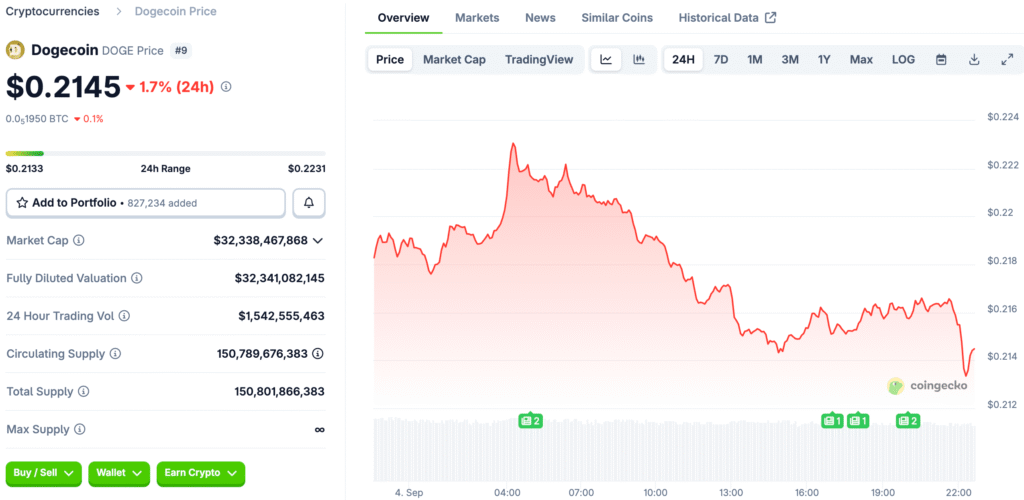
Task: Select the Price chart mode
Action: 390,59
